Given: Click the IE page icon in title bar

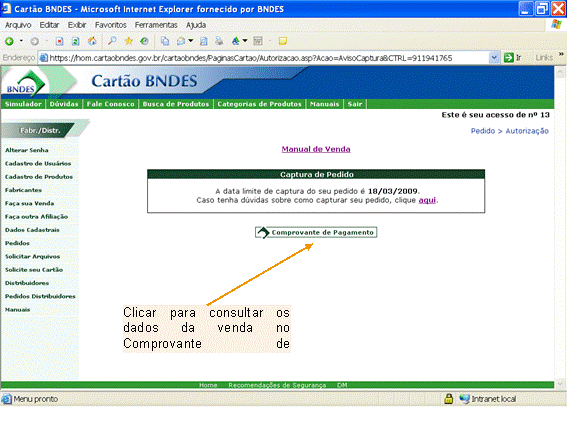Looking at the screenshot, I should coord(6,9).
